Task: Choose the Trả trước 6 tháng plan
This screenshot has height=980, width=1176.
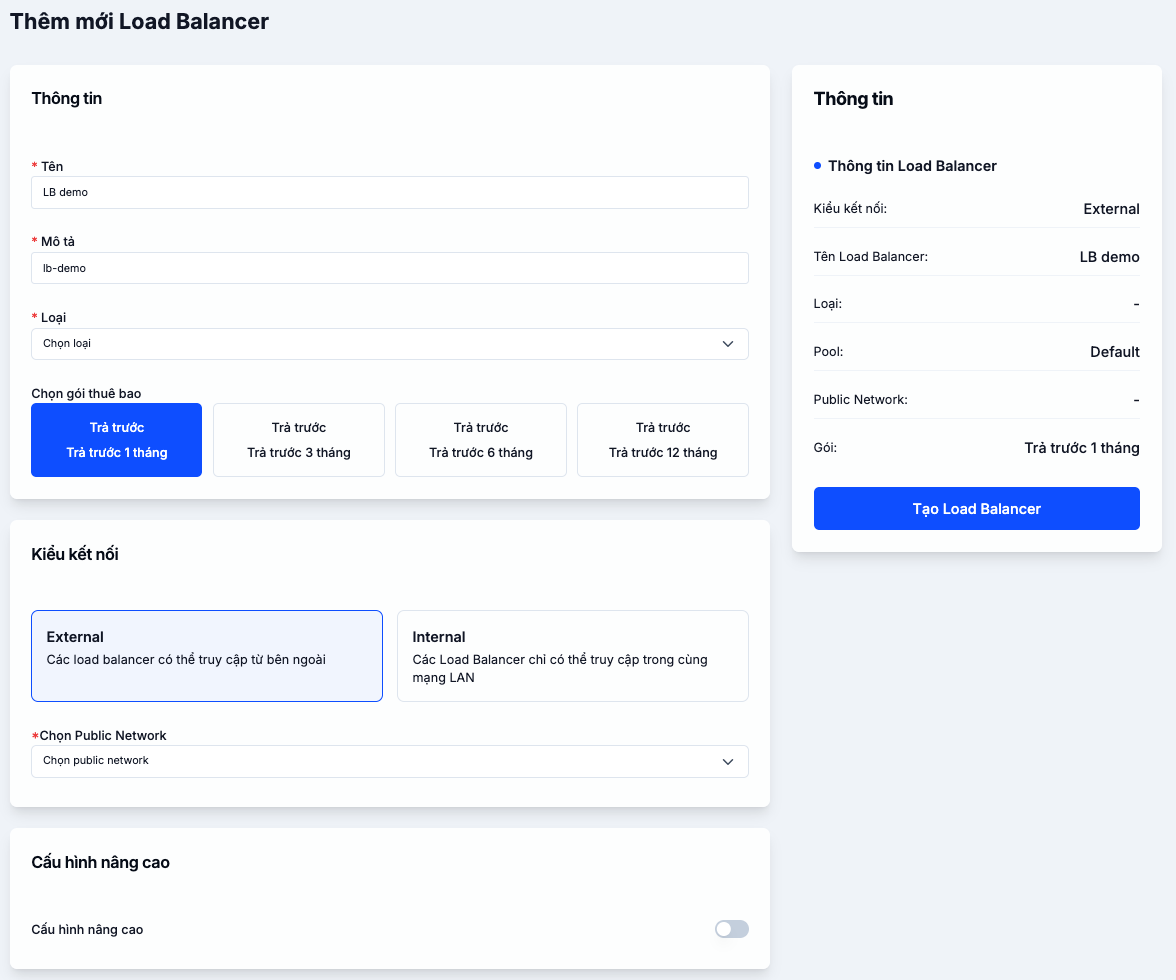Action: point(481,440)
